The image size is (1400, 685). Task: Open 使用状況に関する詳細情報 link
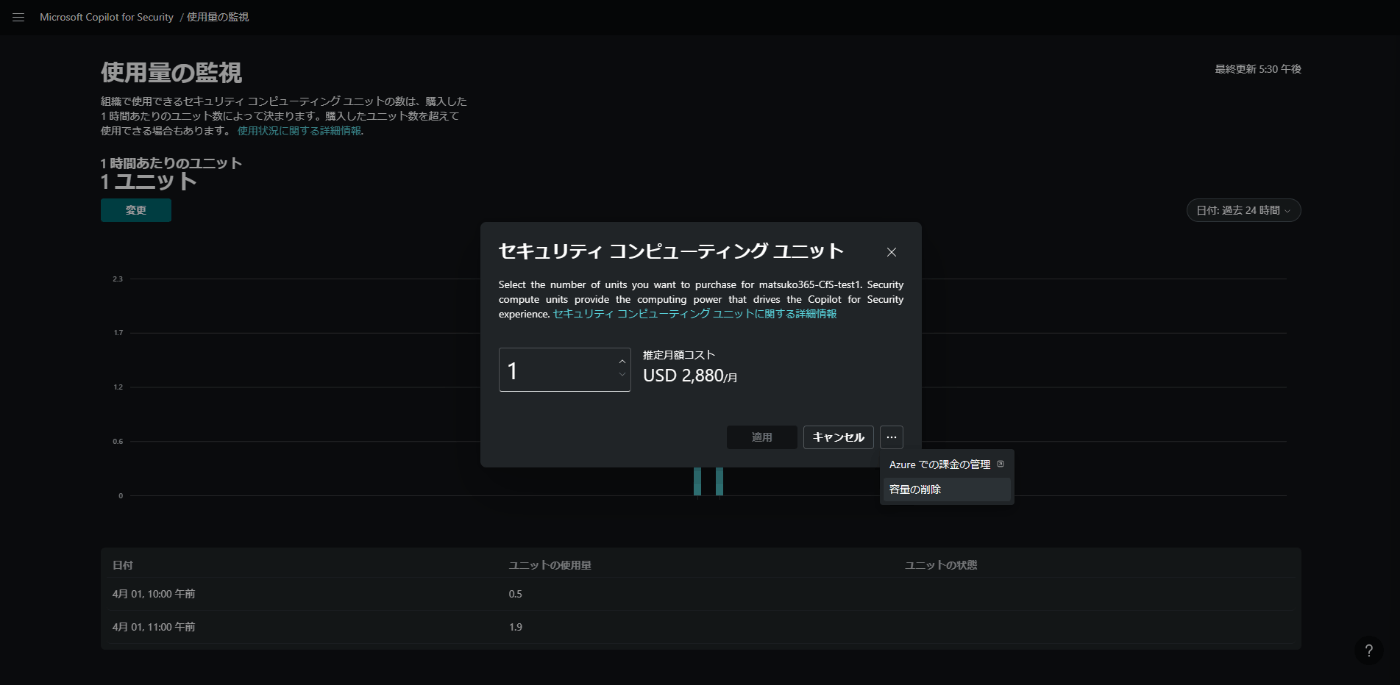click(299, 131)
